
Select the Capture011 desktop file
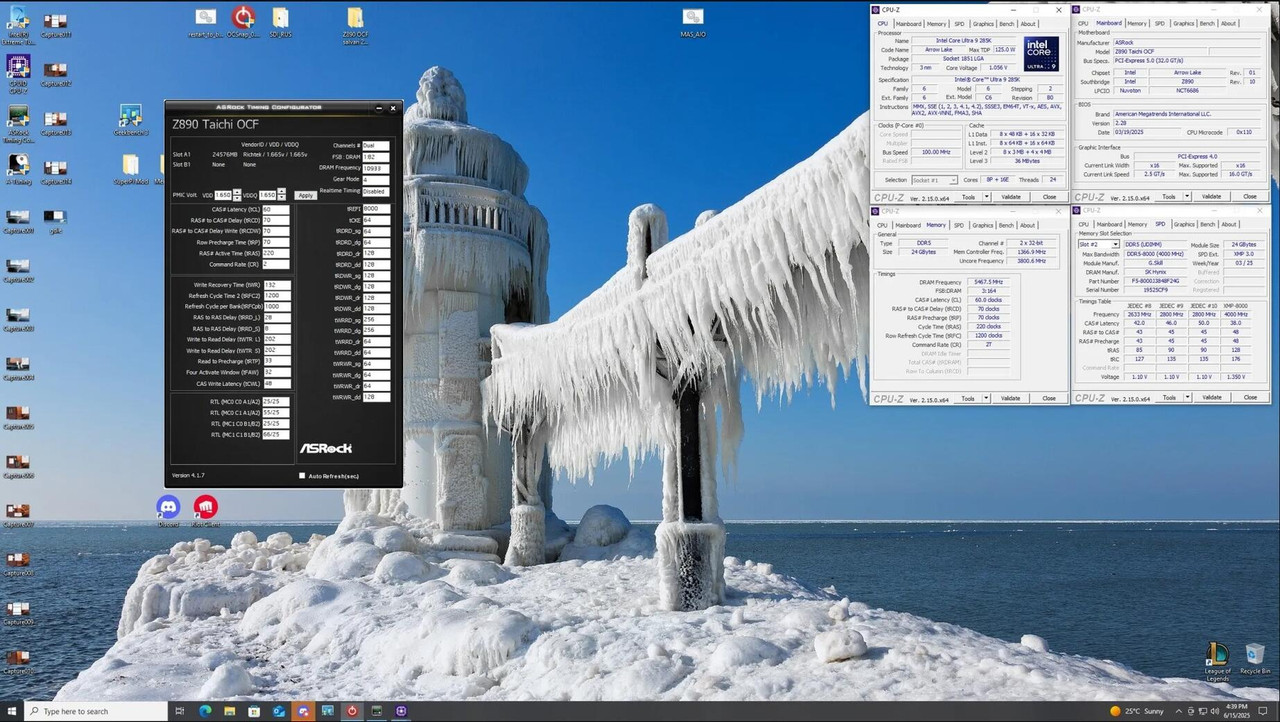click(56, 25)
